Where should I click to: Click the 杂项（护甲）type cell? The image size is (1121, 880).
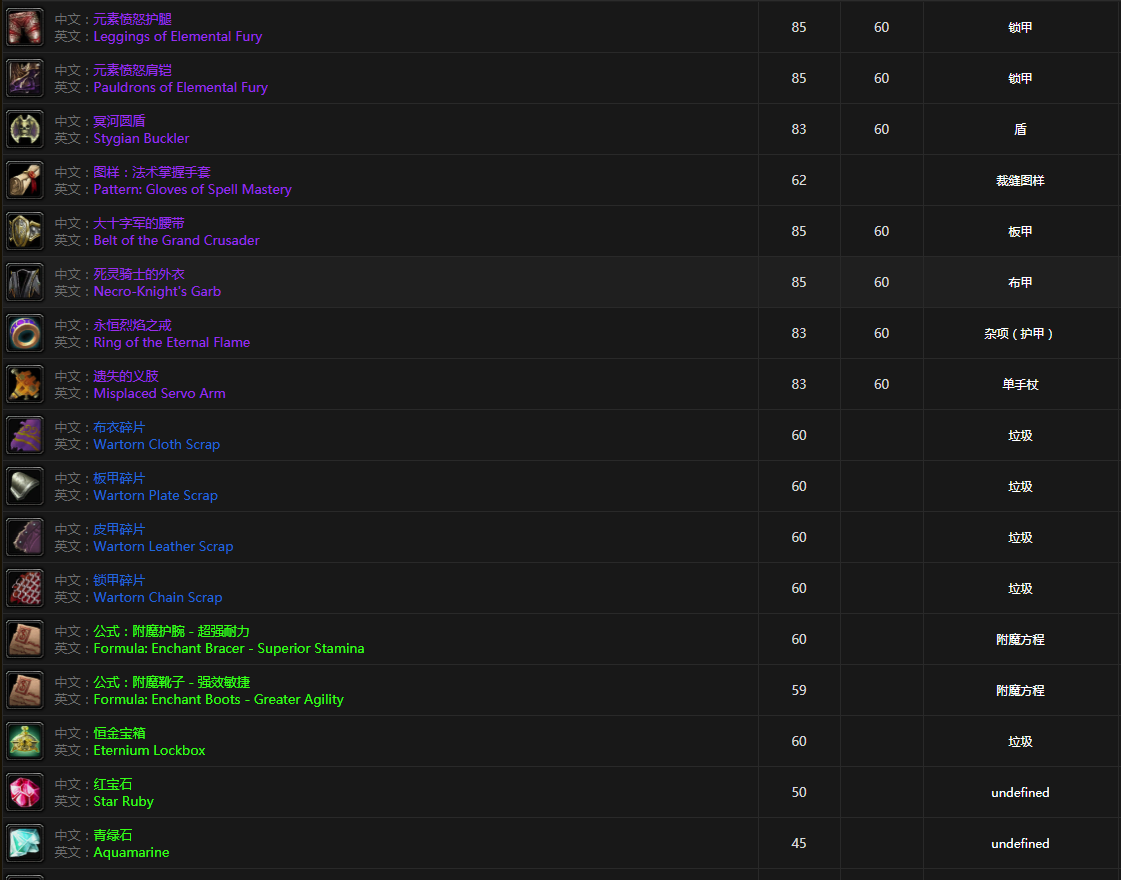click(x=1019, y=334)
